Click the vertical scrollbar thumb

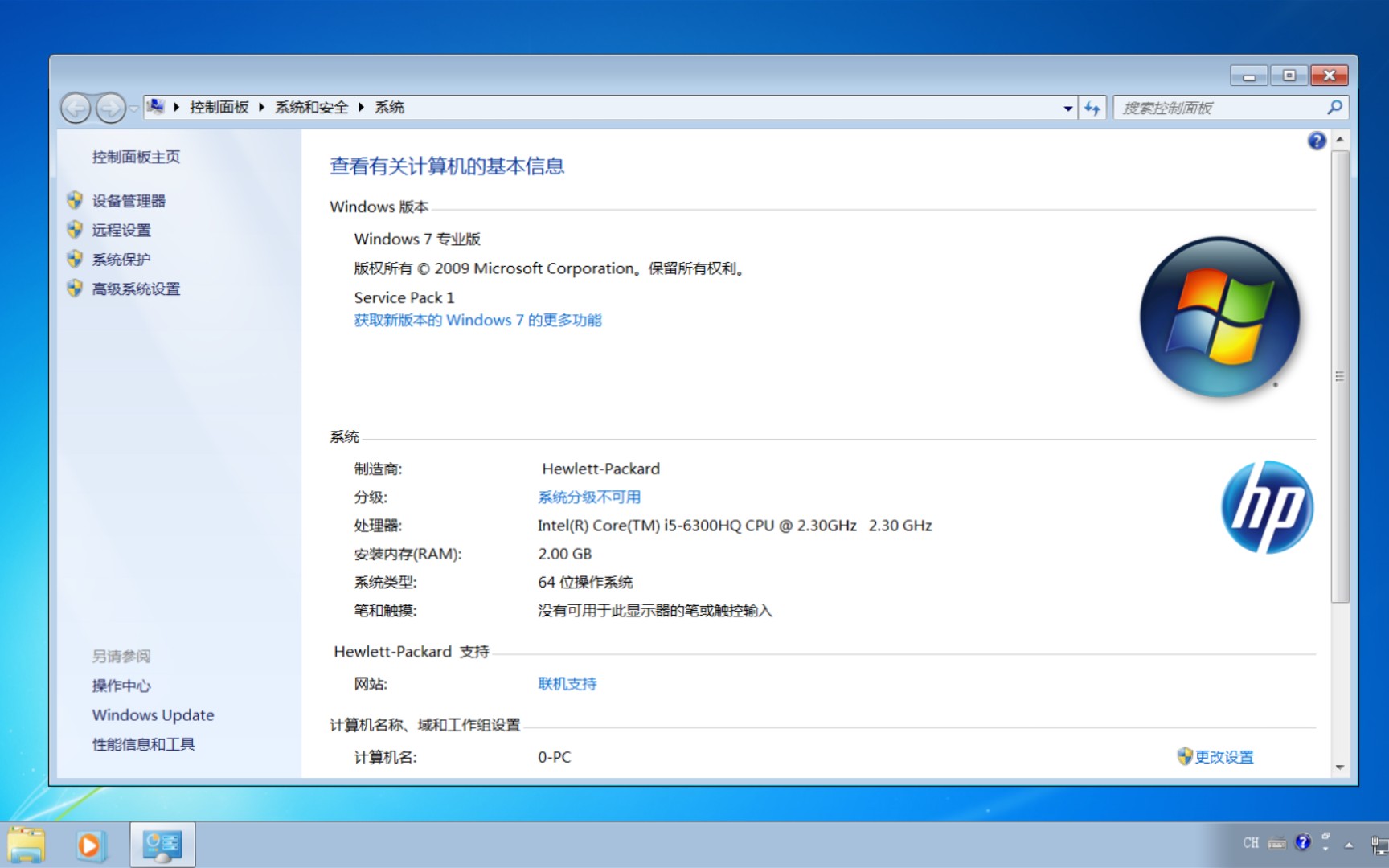(x=1340, y=376)
